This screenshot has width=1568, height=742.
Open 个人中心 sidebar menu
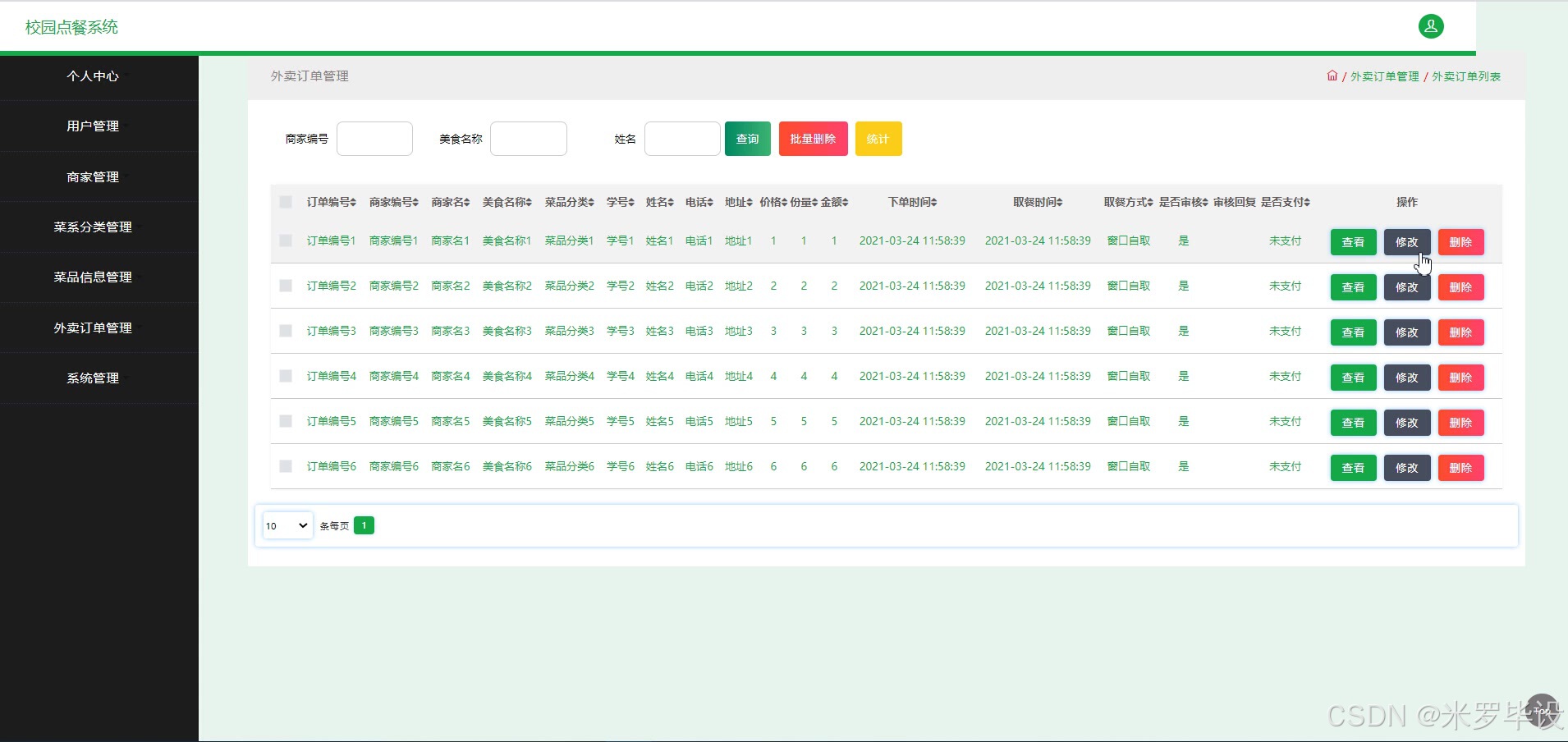(x=93, y=76)
